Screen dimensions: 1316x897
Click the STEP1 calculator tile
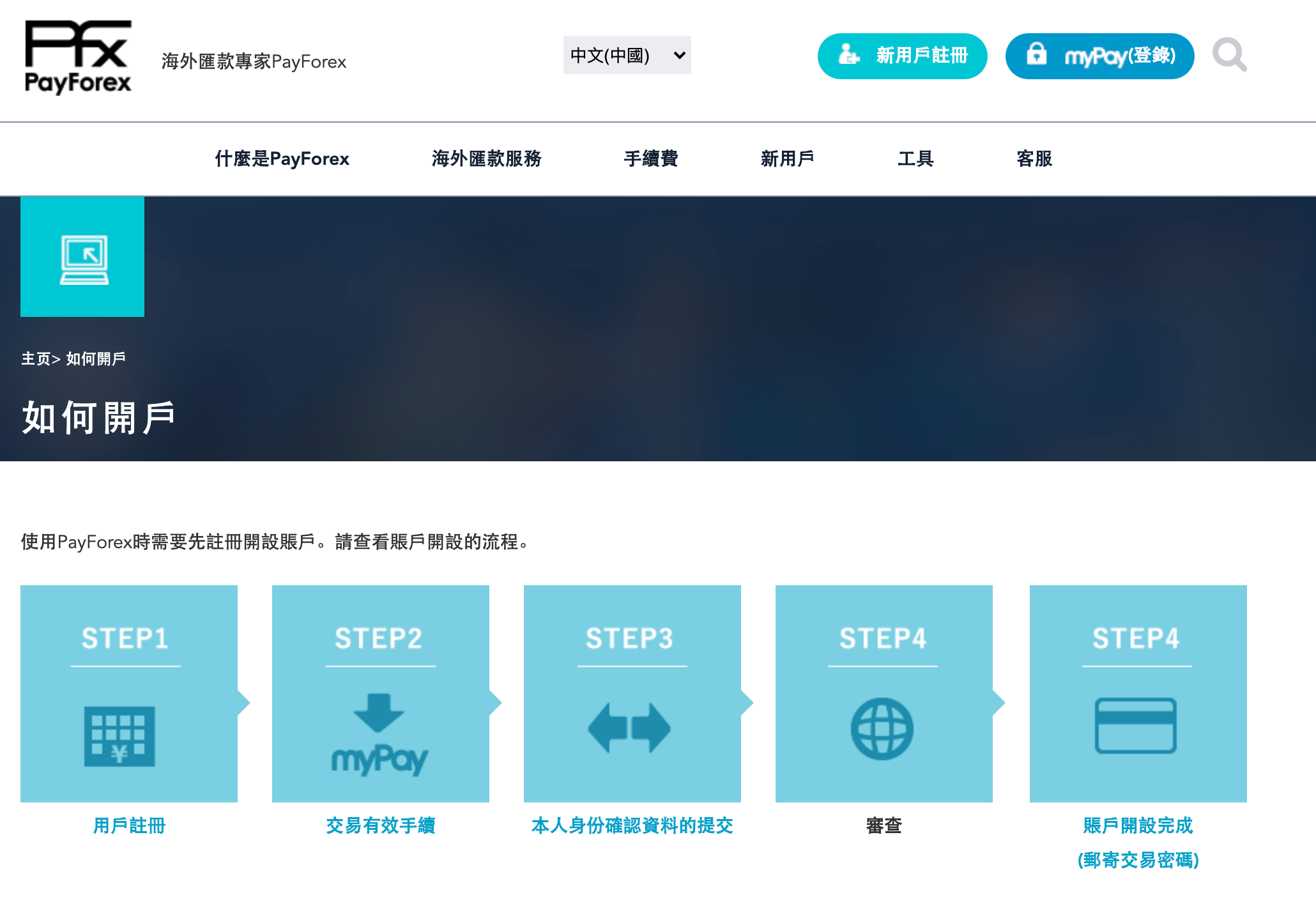[129, 693]
